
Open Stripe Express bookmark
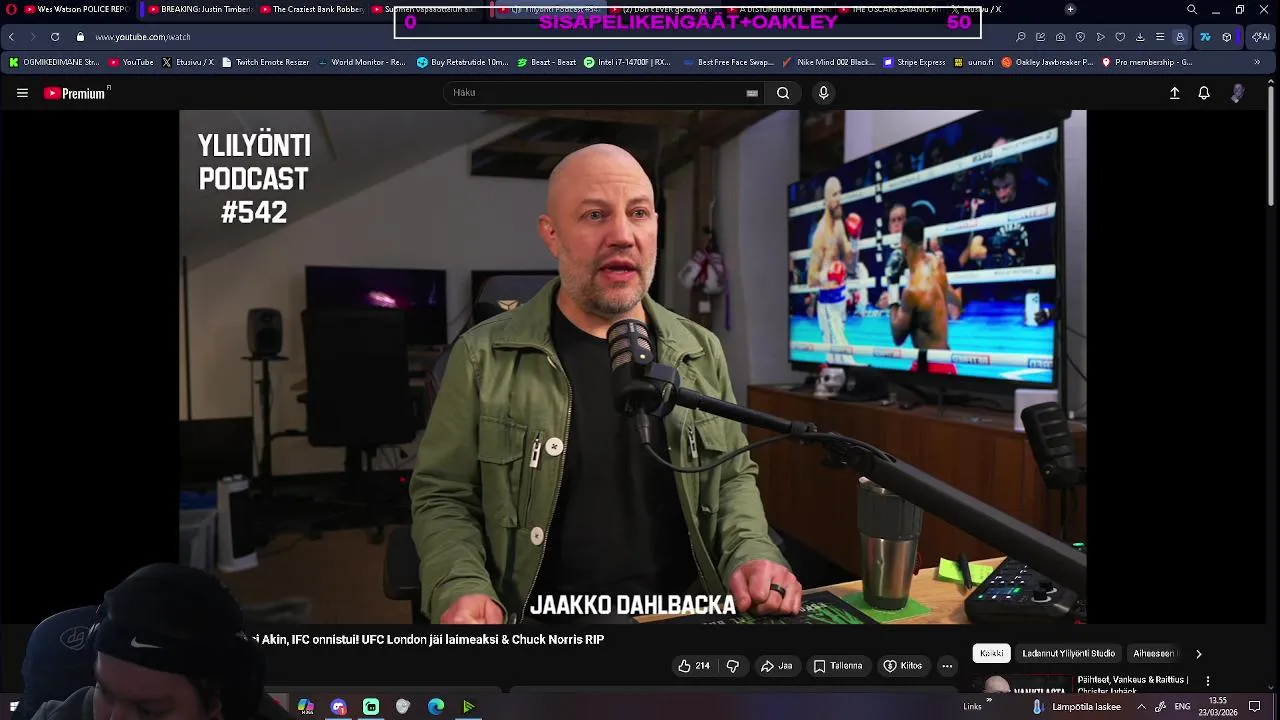point(915,62)
